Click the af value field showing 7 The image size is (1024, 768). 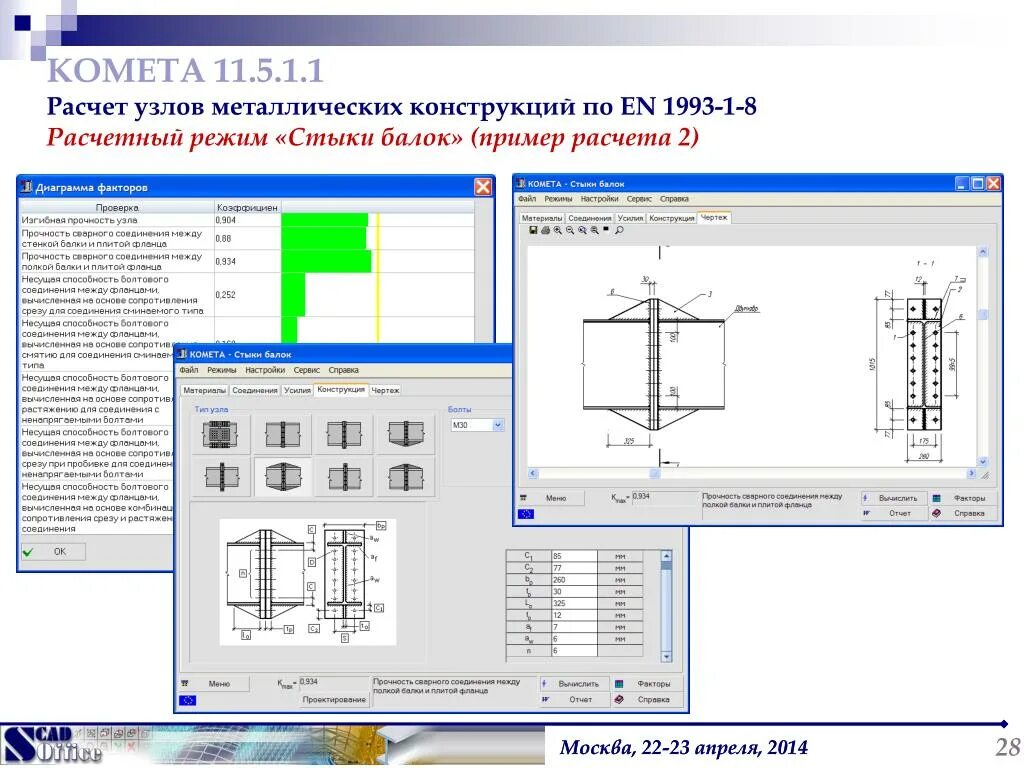[x=574, y=627]
